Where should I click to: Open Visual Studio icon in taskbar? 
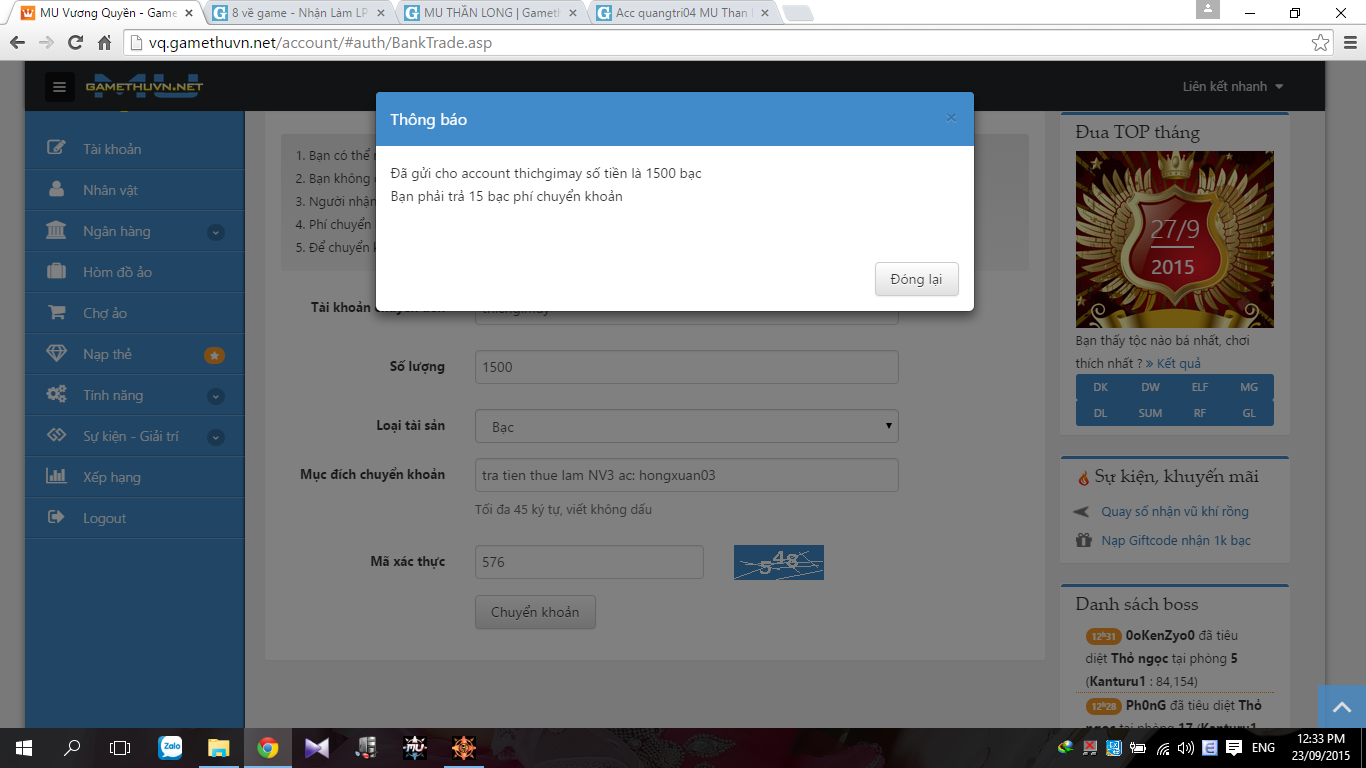(x=317, y=747)
